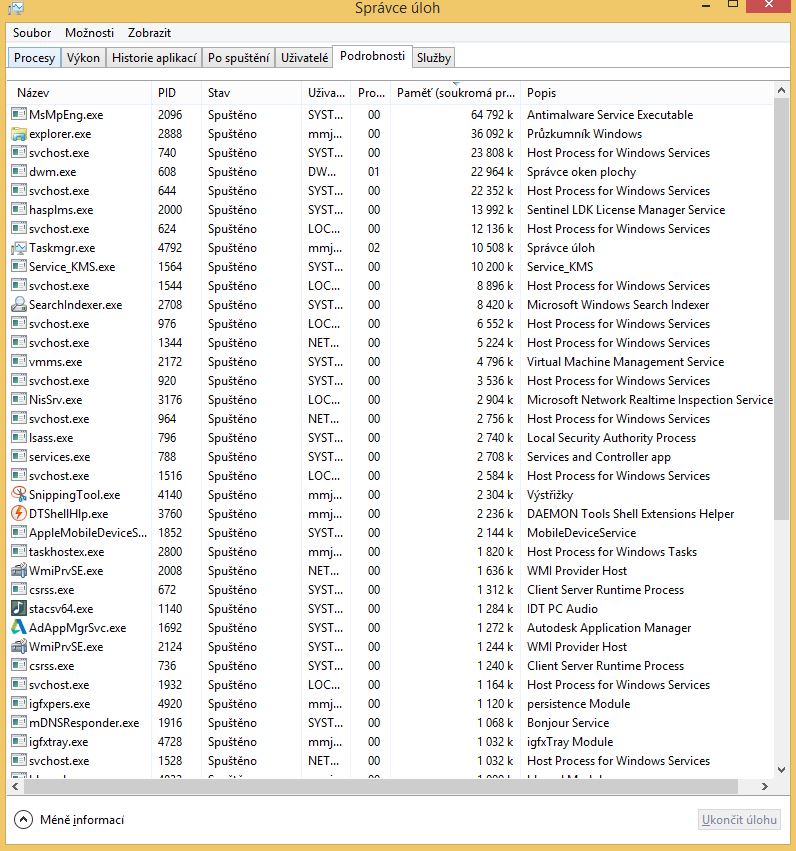Click description Local Security Authority Process
Viewport: 796px width, 851px height.
tap(611, 437)
